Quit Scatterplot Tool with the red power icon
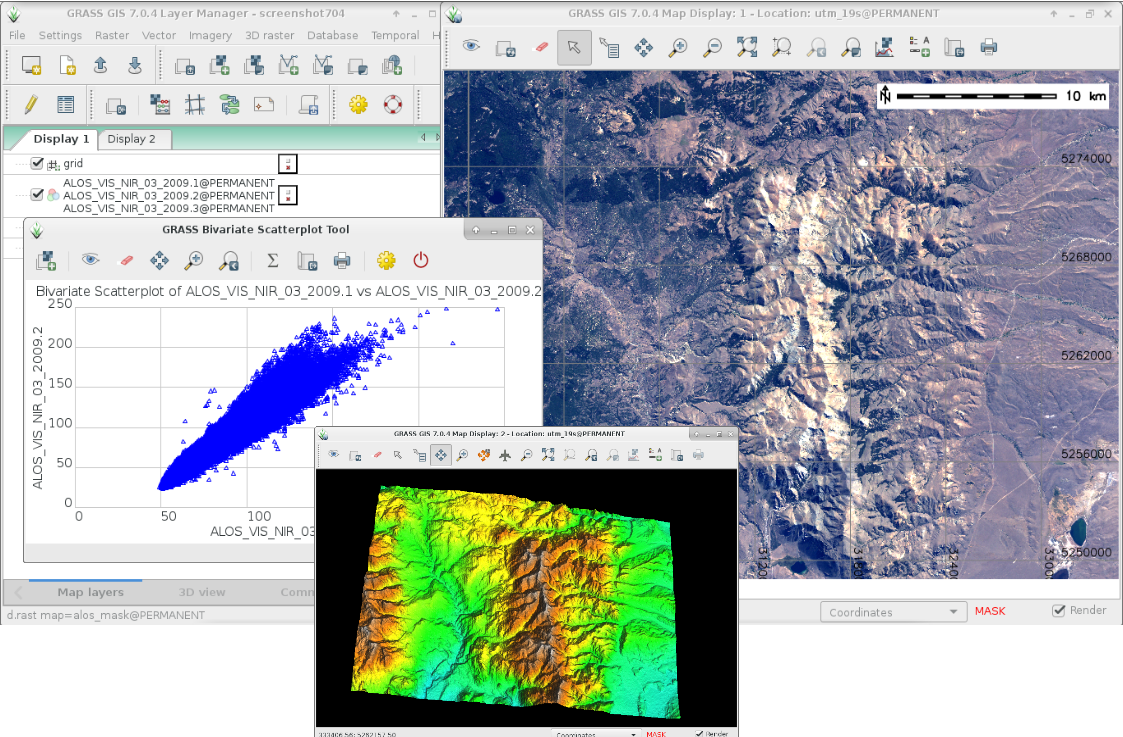 (421, 260)
